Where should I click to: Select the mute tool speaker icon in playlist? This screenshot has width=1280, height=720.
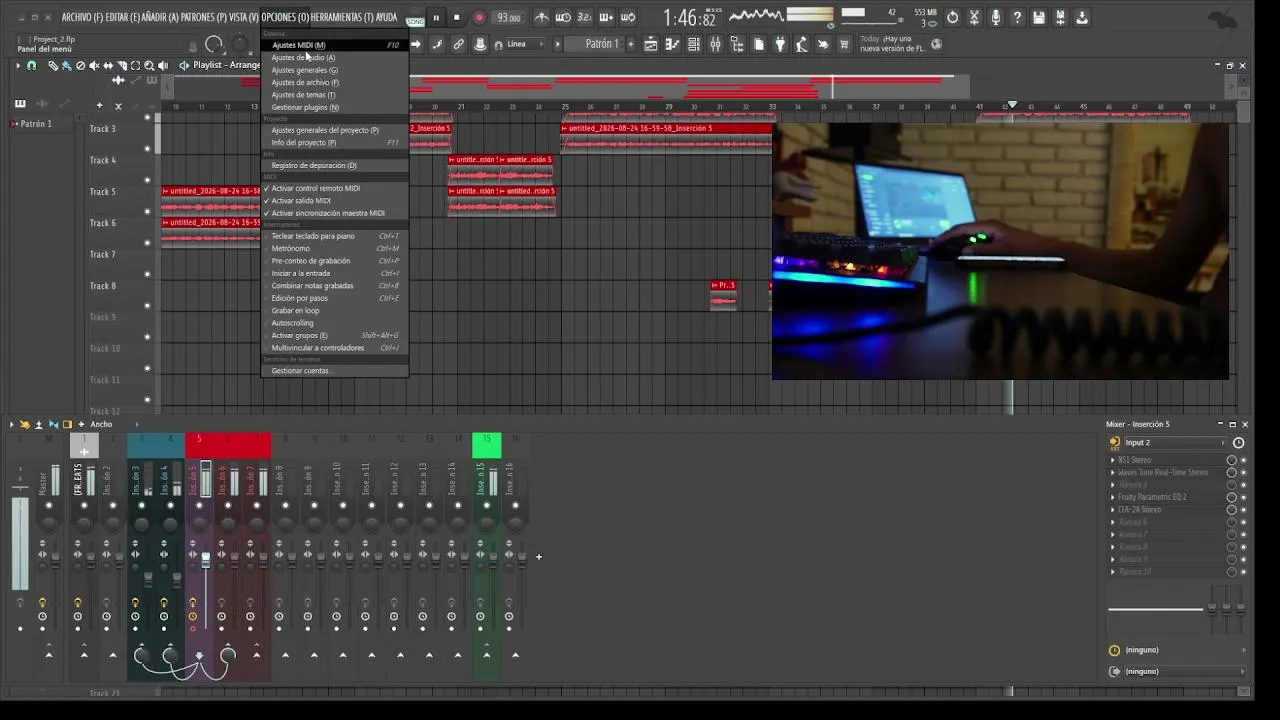[94, 65]
